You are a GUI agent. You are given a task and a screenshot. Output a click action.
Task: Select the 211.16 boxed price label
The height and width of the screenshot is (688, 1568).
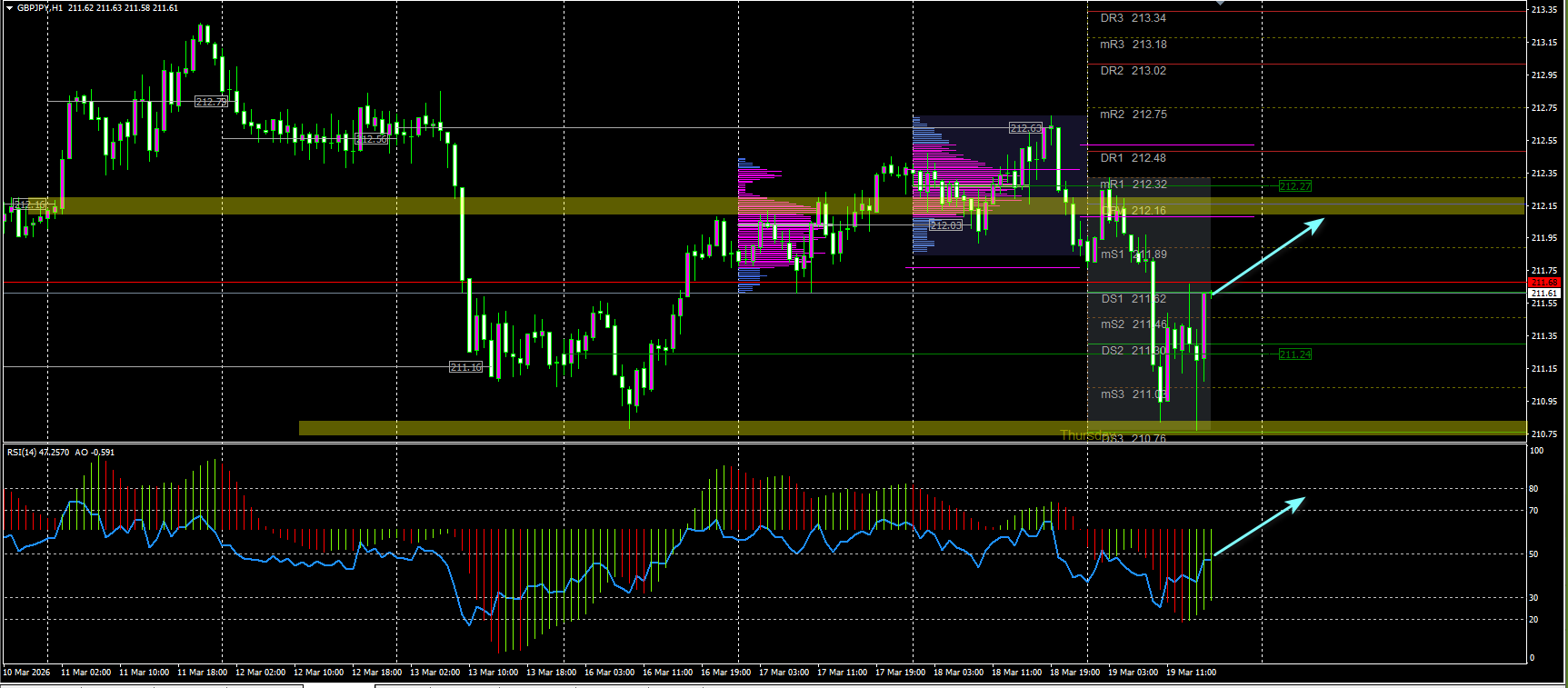[x=465, y=367]
